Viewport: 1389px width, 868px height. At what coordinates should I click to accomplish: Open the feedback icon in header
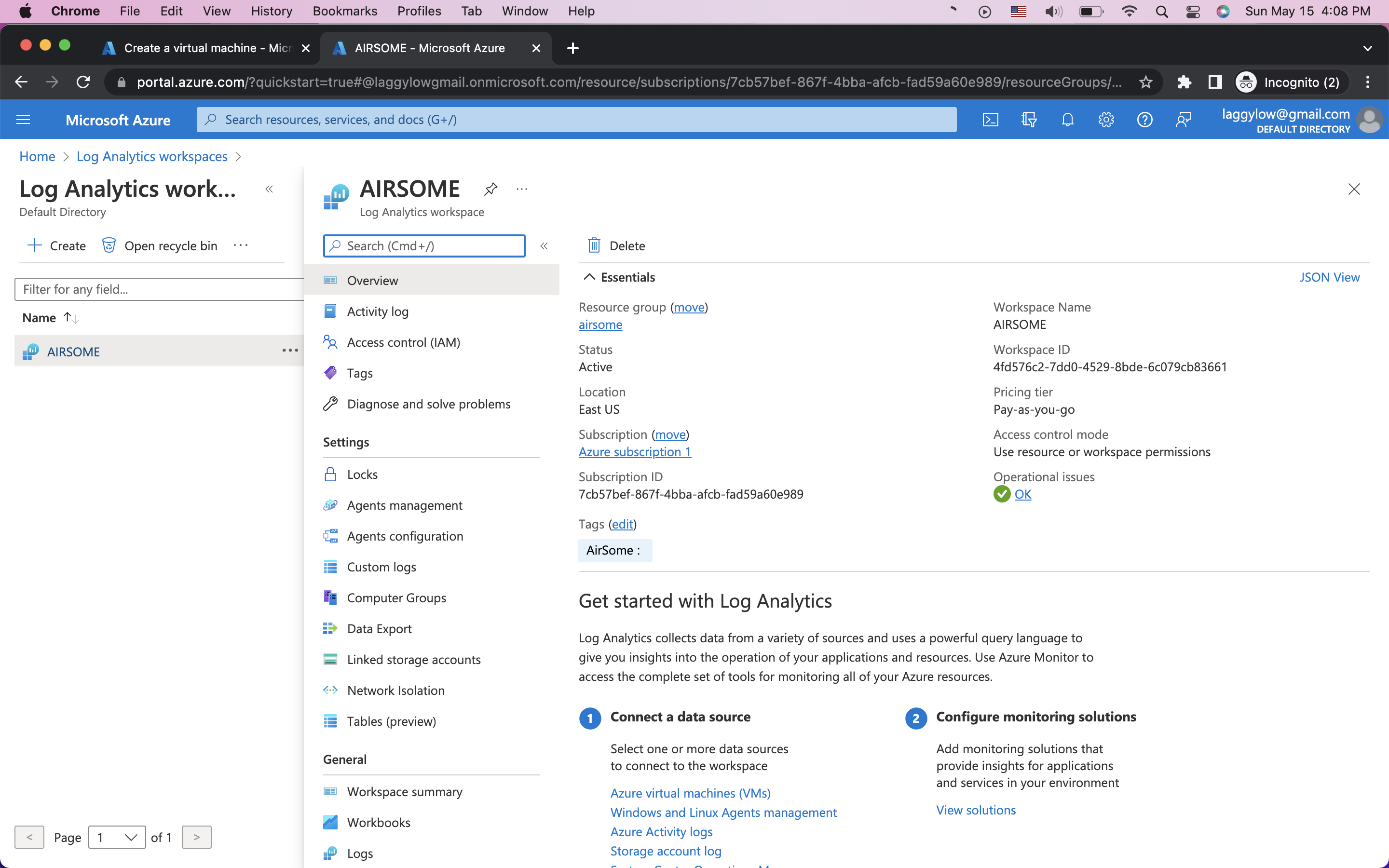1183,120
